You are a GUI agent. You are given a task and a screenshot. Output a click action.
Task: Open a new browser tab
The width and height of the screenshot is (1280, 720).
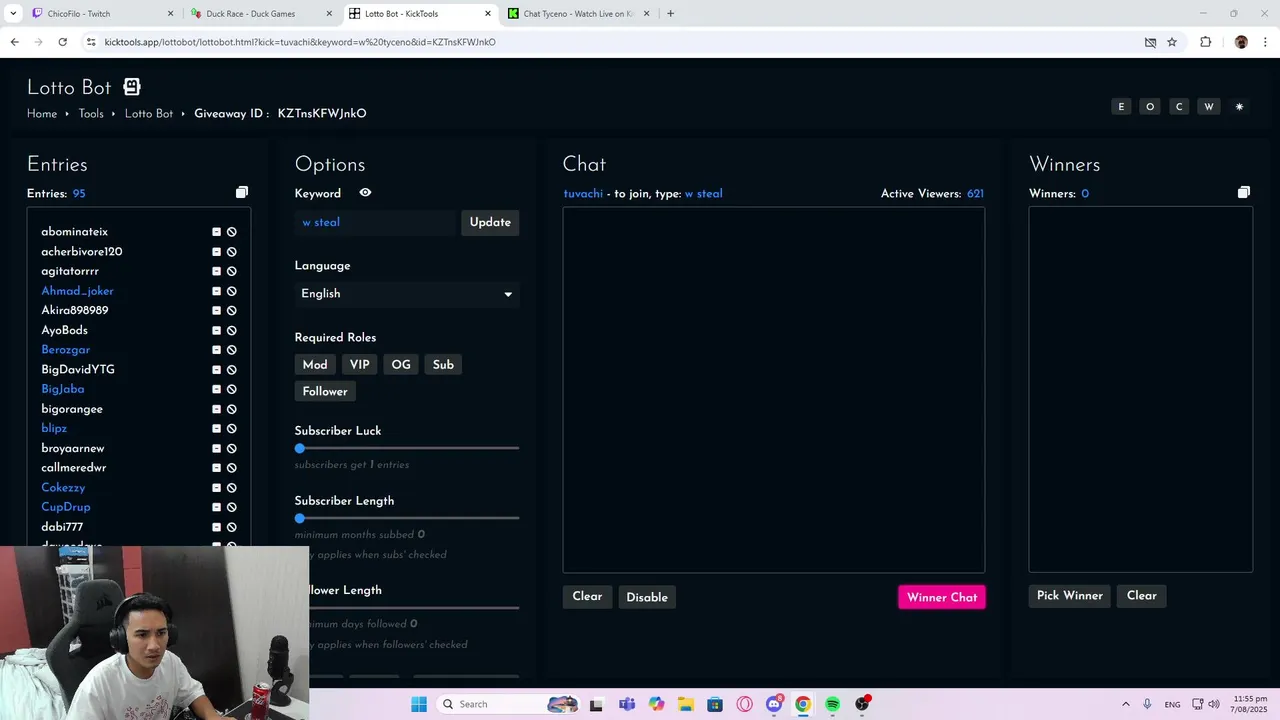point(670,14)
